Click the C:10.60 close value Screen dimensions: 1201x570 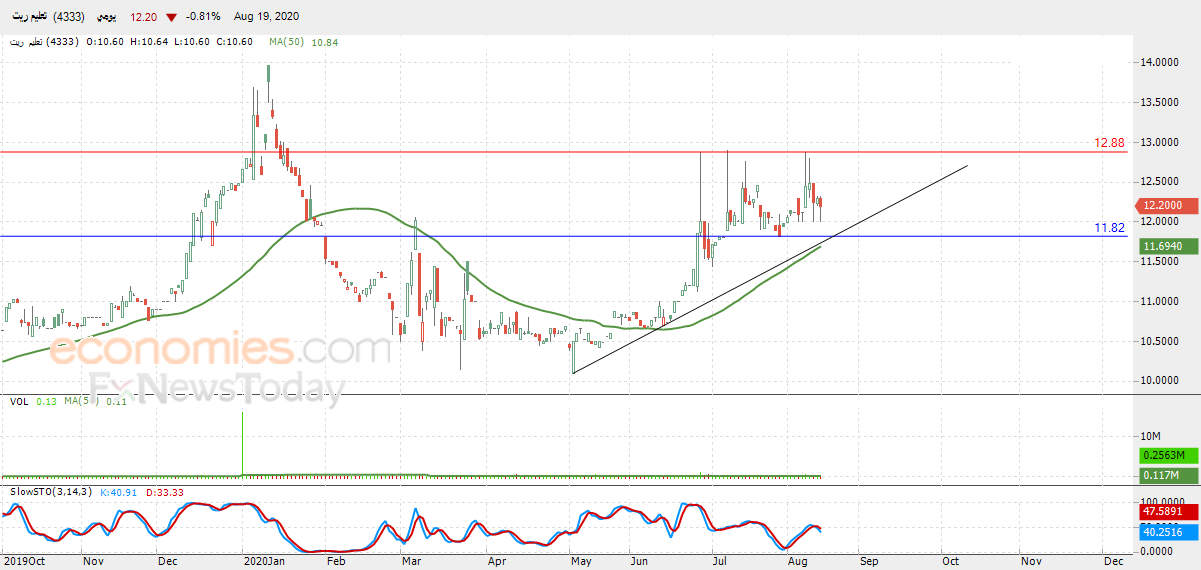point(237,42)
